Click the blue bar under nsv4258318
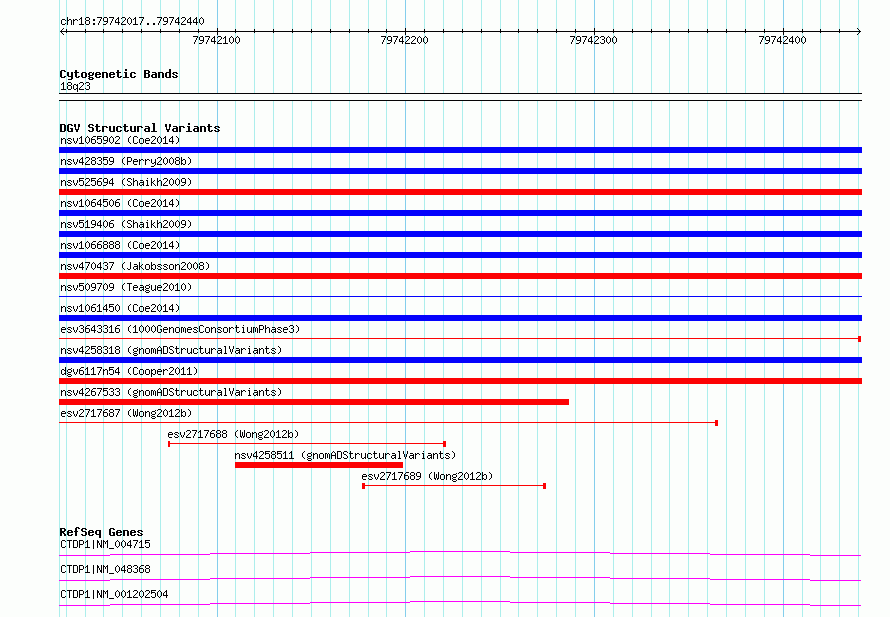This screenshot has width=890, height=617. click(460, 360)
